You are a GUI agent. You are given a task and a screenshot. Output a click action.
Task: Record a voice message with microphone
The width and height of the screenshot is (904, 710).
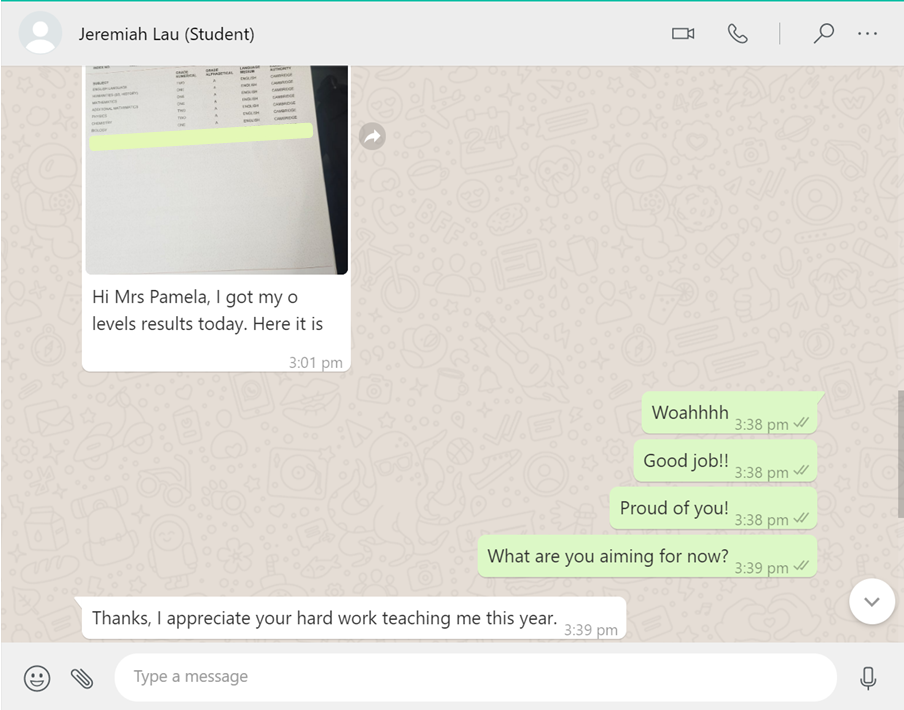(x=868, y=678)
